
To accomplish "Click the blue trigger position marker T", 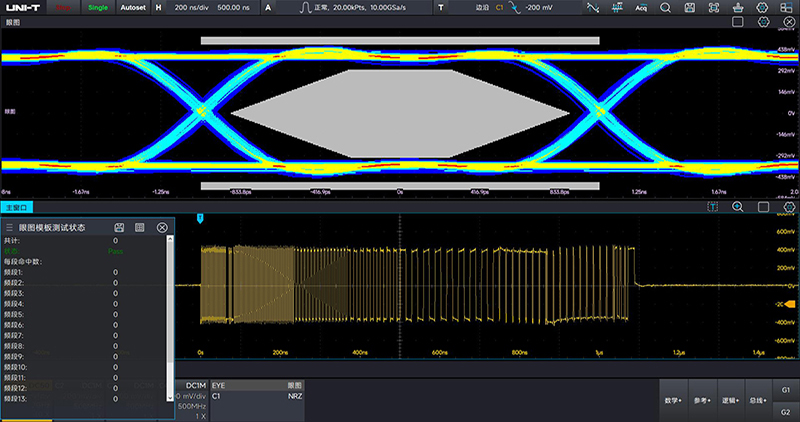I will (x=200, y=218).
